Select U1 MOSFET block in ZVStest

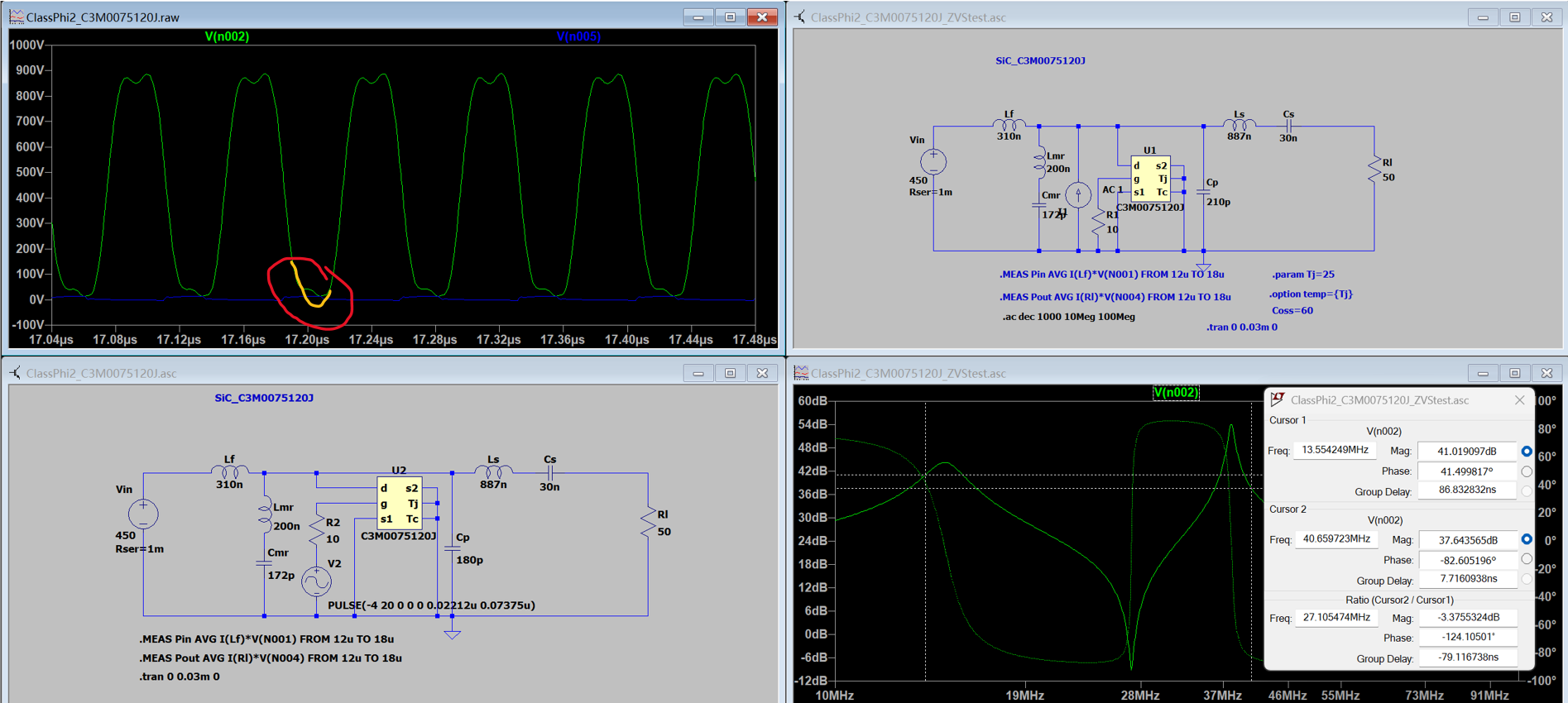pyautogui.click(x=1151, y=178)
